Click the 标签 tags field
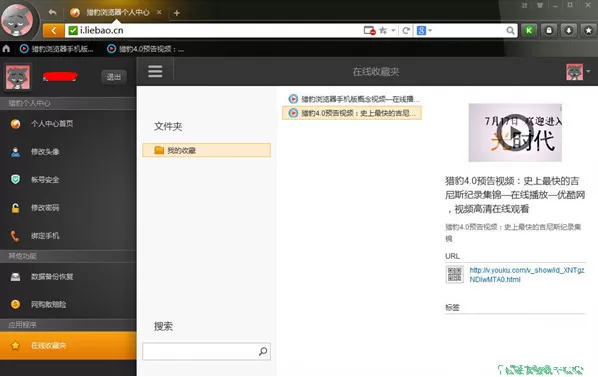 tap(515, 308)
